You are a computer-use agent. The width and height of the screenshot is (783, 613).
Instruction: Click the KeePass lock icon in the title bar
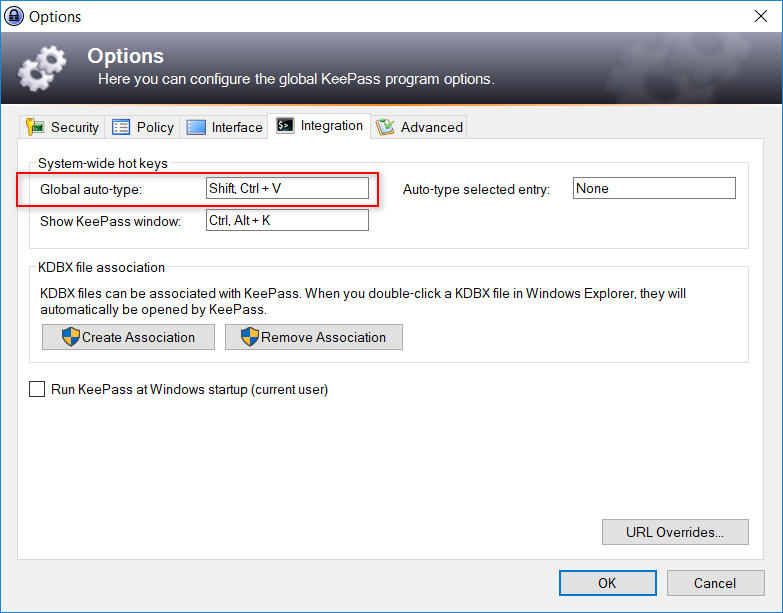coord(14,16)
